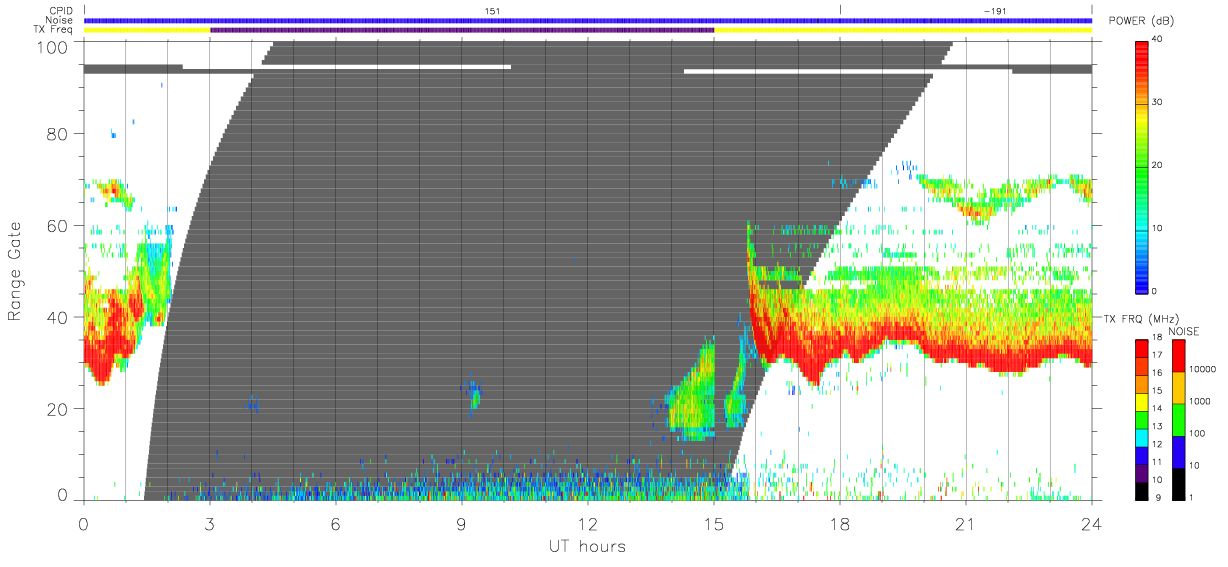
Task: Click the UT hours axis label
Action: tap(587, 547)
